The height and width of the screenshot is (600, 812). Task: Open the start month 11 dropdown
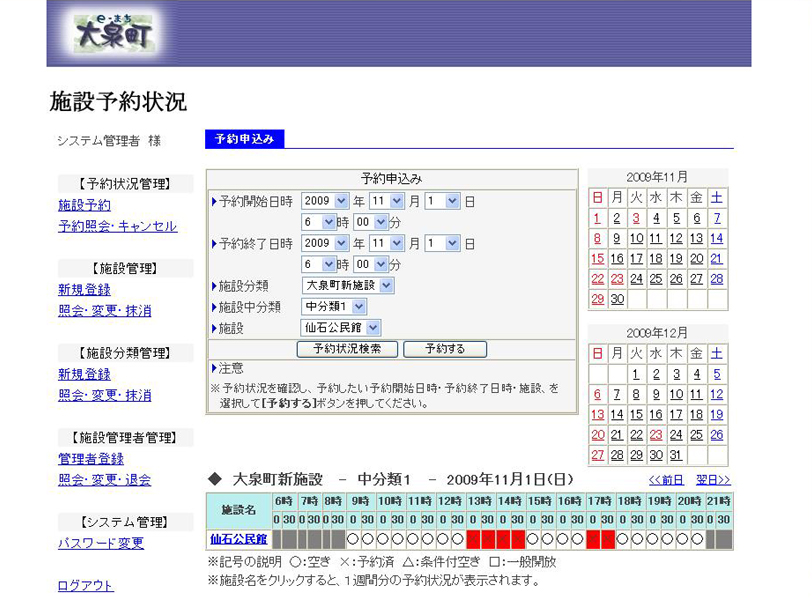click(386, 201)
